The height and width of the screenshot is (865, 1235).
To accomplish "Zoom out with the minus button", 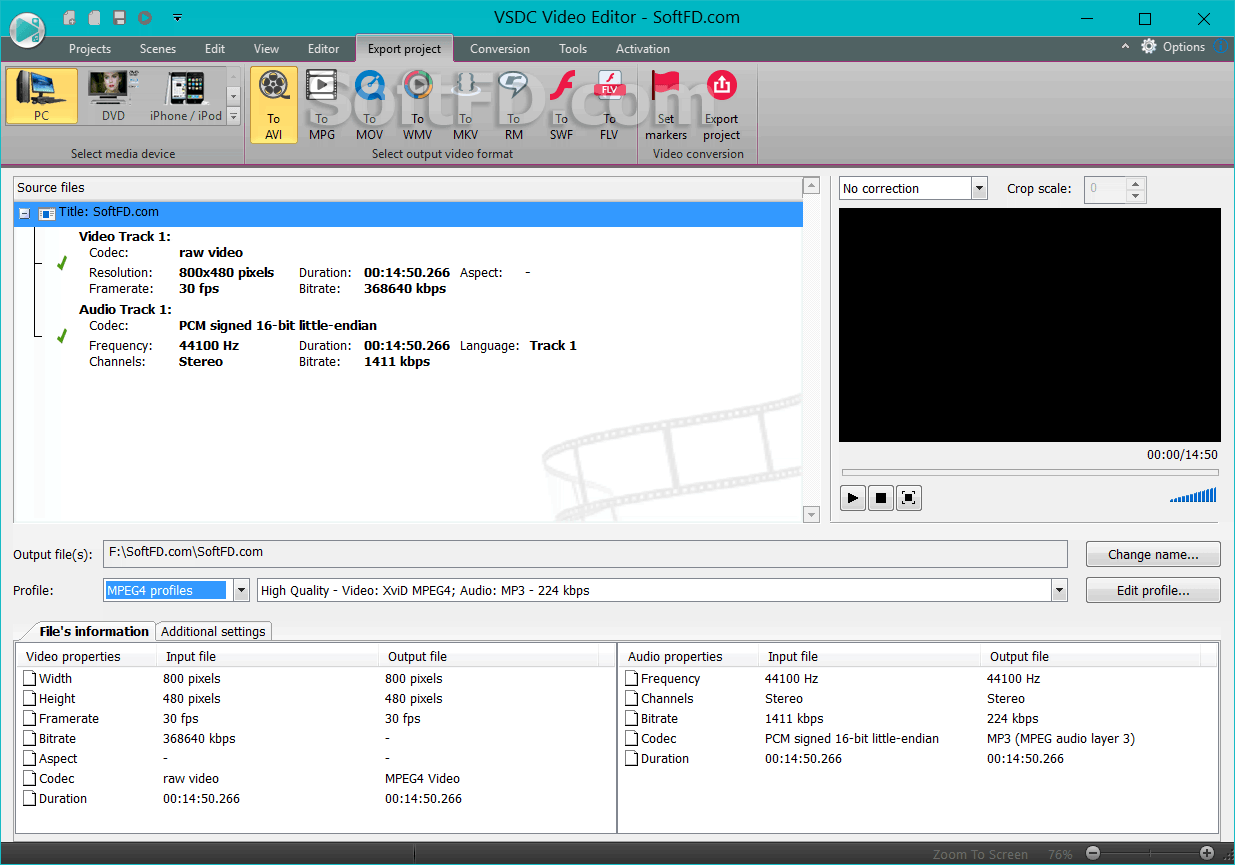I will click(x=1093, y=853).
